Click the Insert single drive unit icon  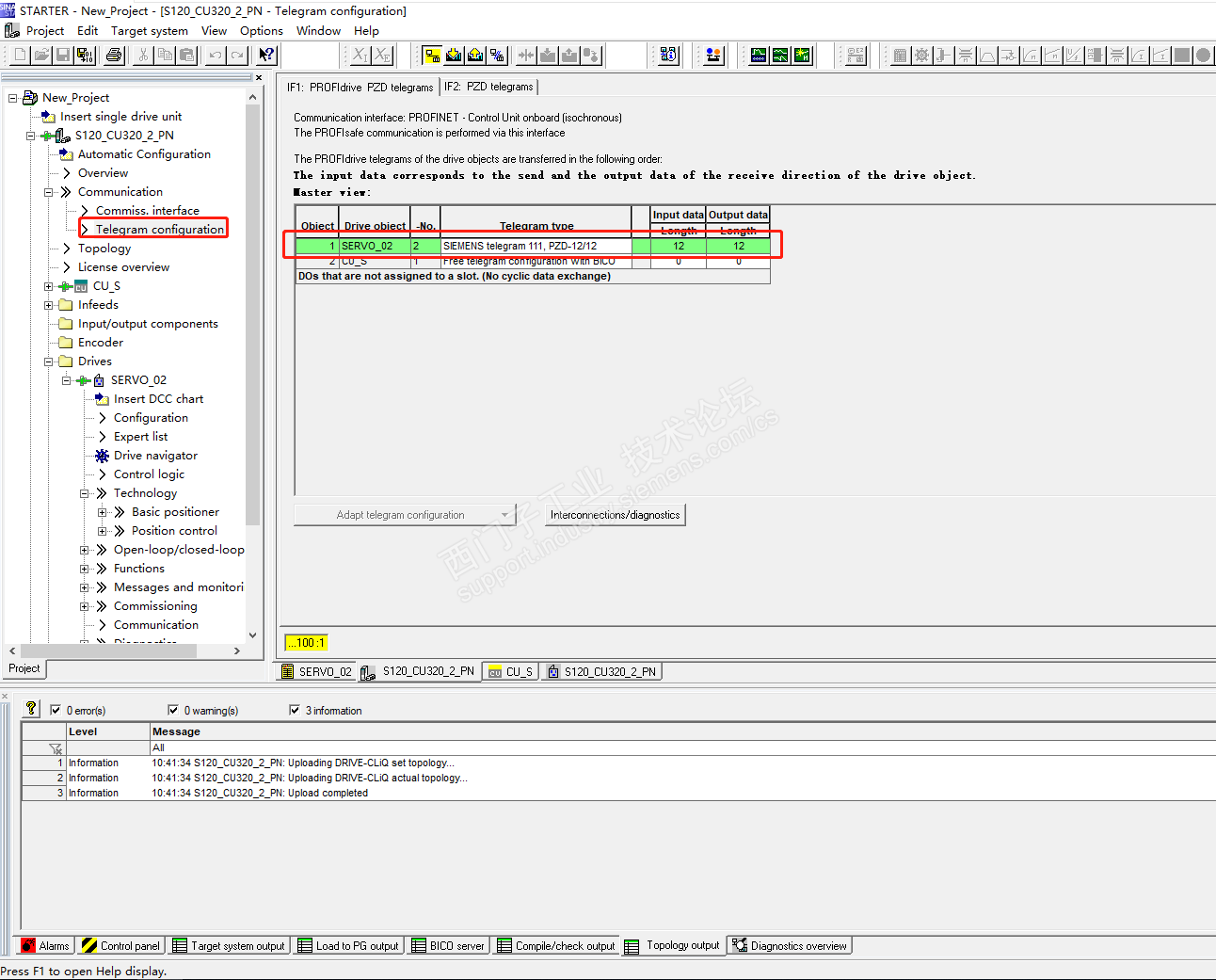click(48, 117)
